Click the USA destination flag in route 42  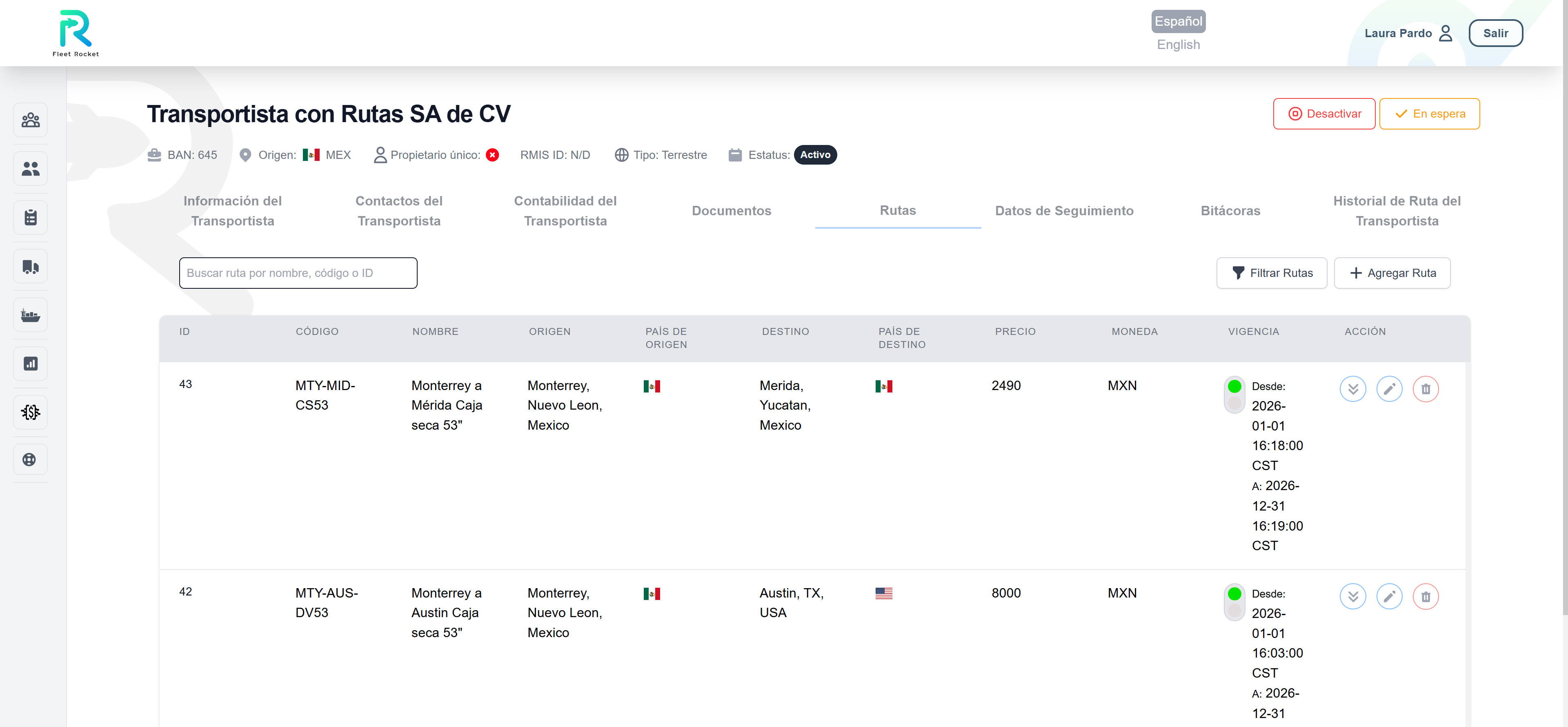(884, 593)
